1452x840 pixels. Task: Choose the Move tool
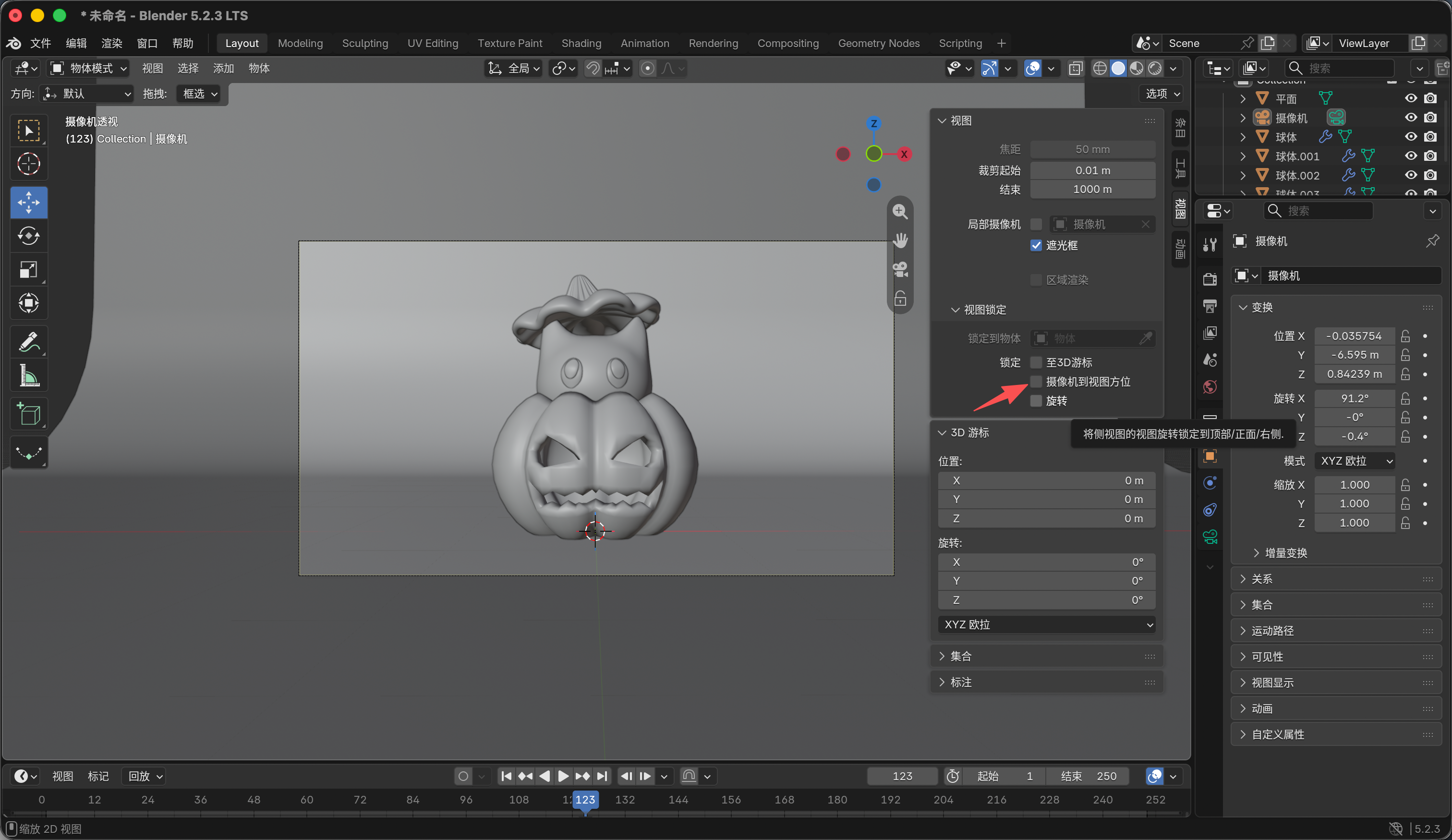click(x=28, y=202)
